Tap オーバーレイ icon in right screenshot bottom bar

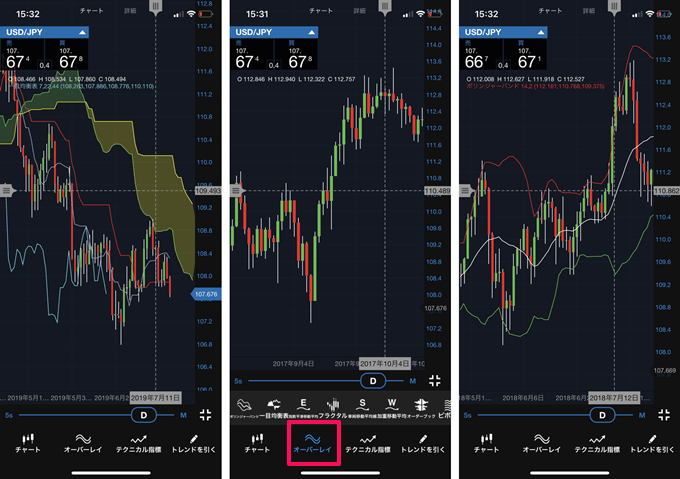pyautogui.click(x=542, y=443)
